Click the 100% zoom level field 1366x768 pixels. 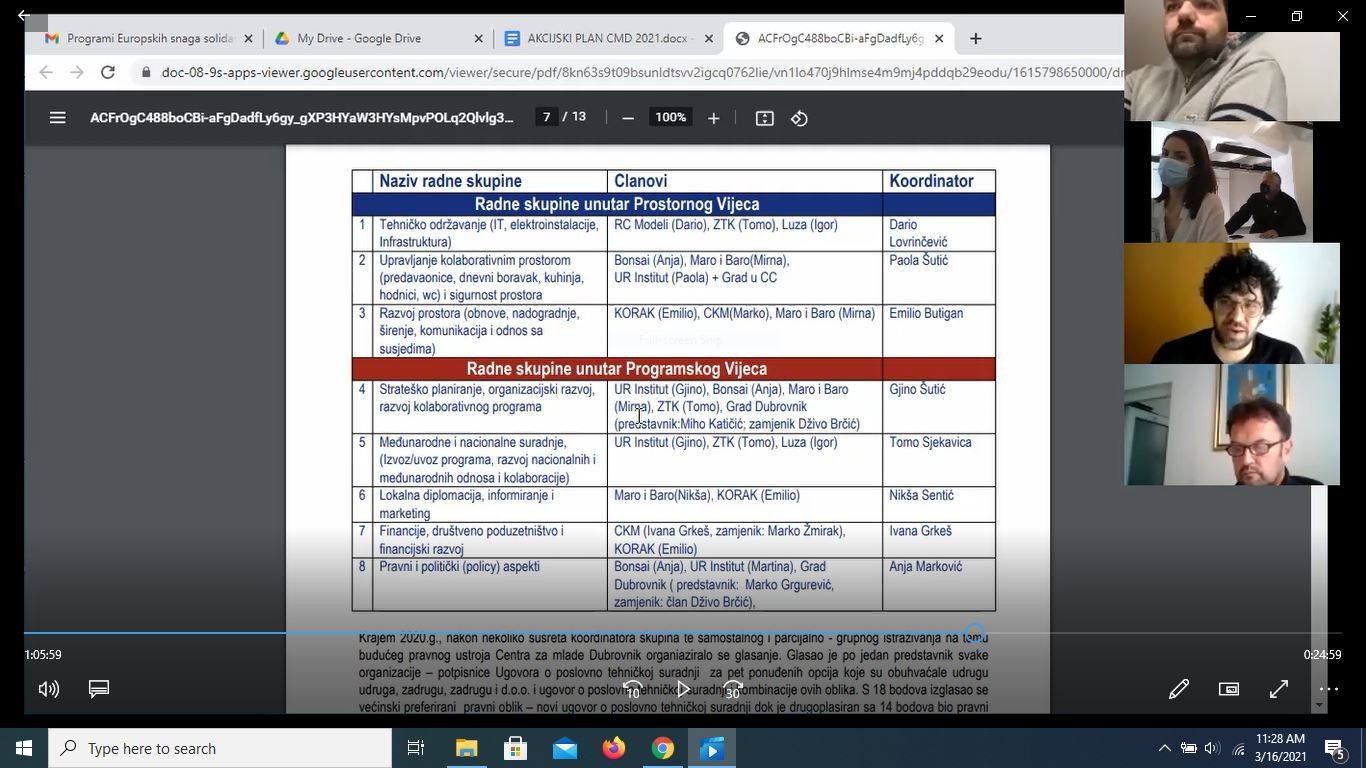click(x=670, y=117)
